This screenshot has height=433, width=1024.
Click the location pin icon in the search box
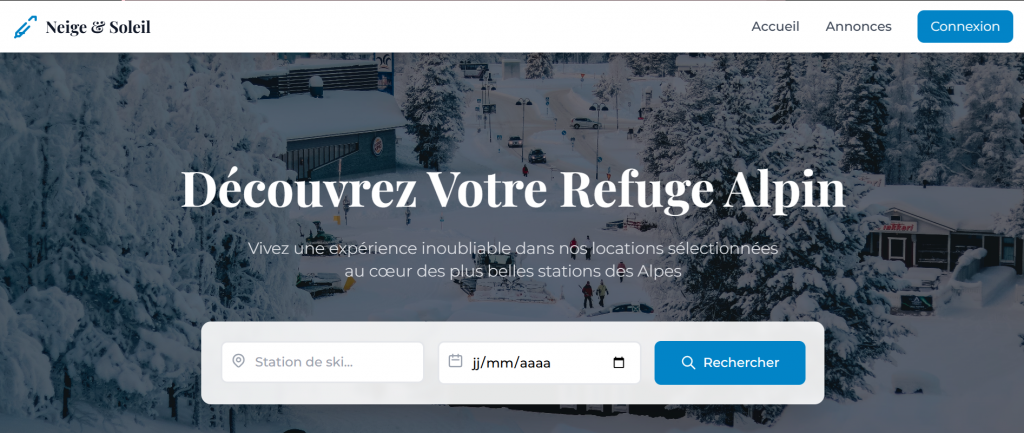[238, 361]
